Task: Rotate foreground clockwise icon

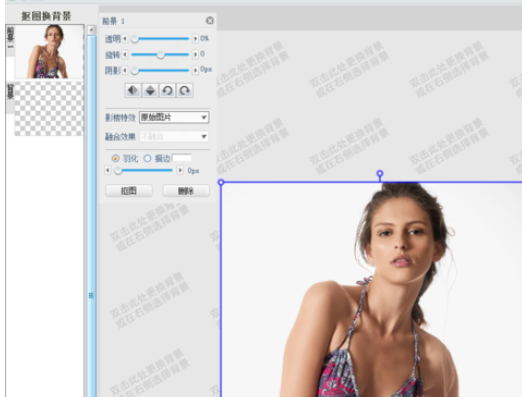Action: 185,90
